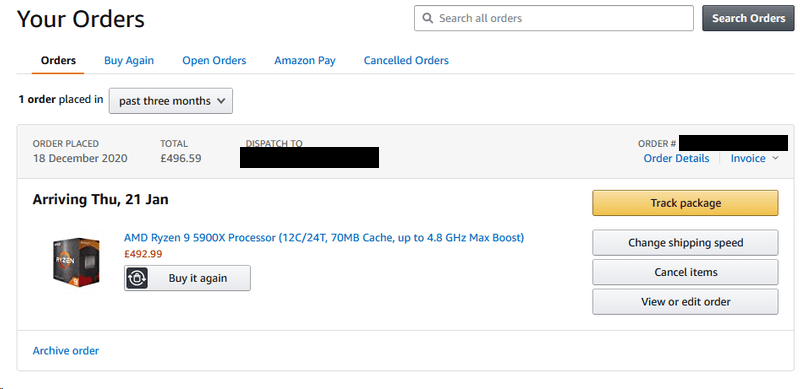Click the Archive order link
The image size is (800, 389).
[x=66, y=351]
